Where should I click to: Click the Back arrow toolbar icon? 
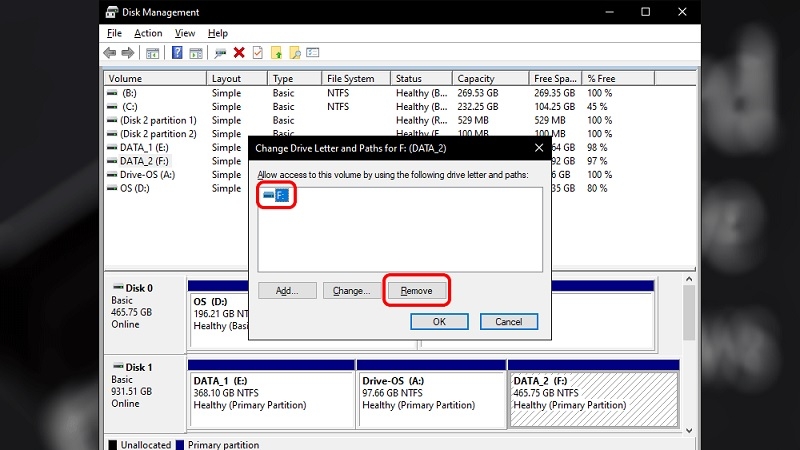pos(109,53)
